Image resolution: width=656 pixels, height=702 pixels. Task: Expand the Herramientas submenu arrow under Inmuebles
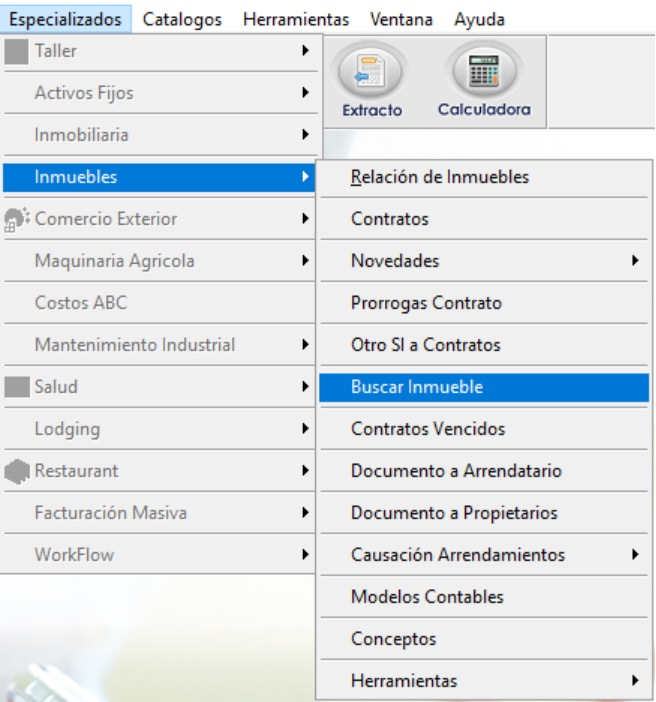point(635,681)
